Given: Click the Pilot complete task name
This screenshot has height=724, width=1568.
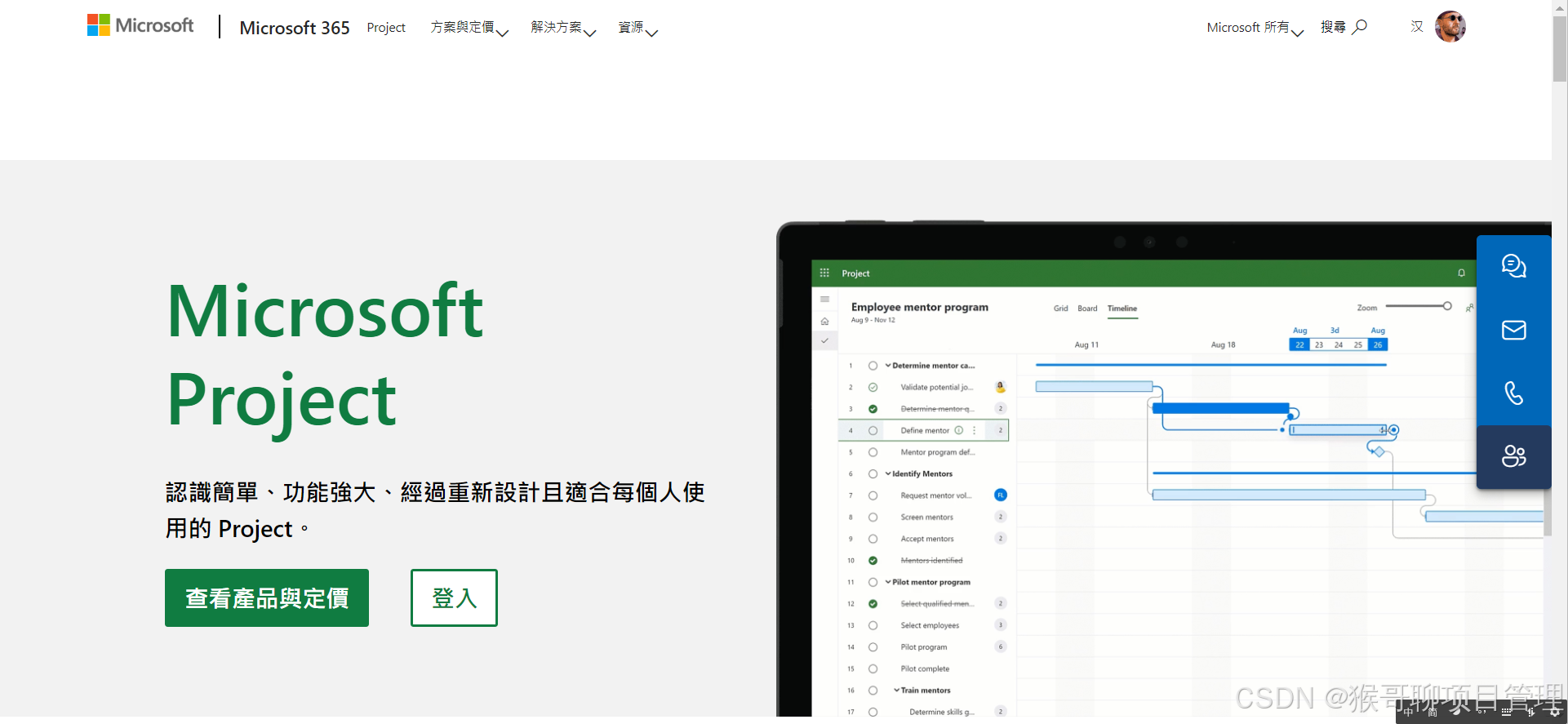Looking at the screenshot, I should click(925, 668).
